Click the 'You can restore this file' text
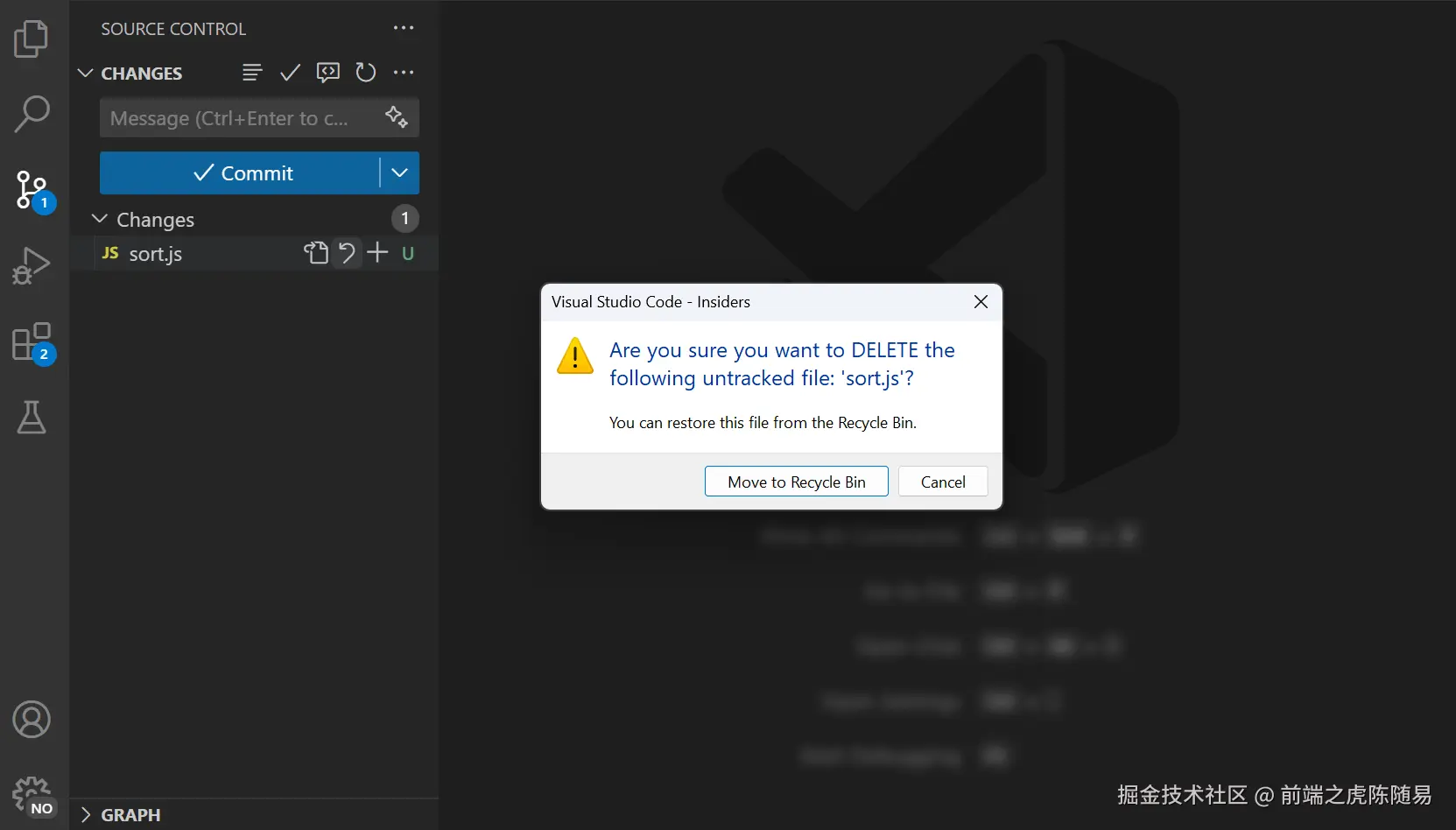The height and width of the screenshot is (830, 1456). [763, 423]
